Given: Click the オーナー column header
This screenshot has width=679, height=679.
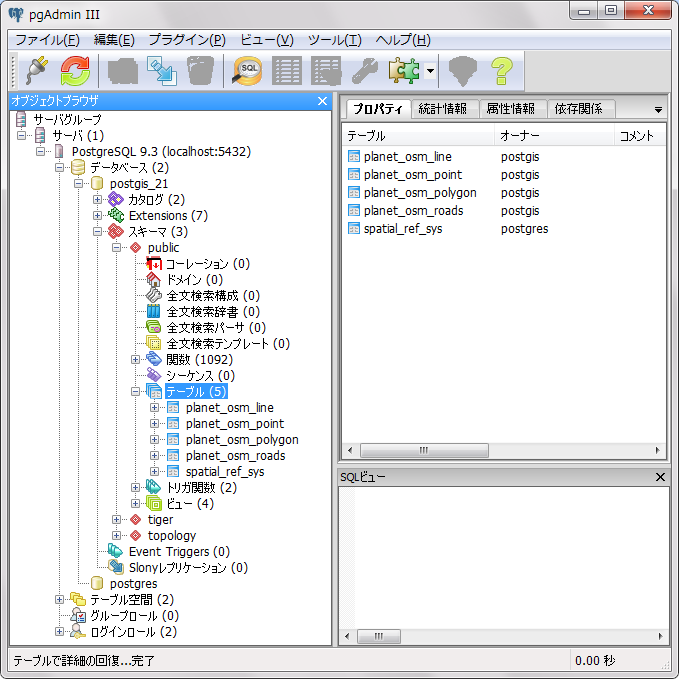Looking at the screenshot, I should pos(554,136).
